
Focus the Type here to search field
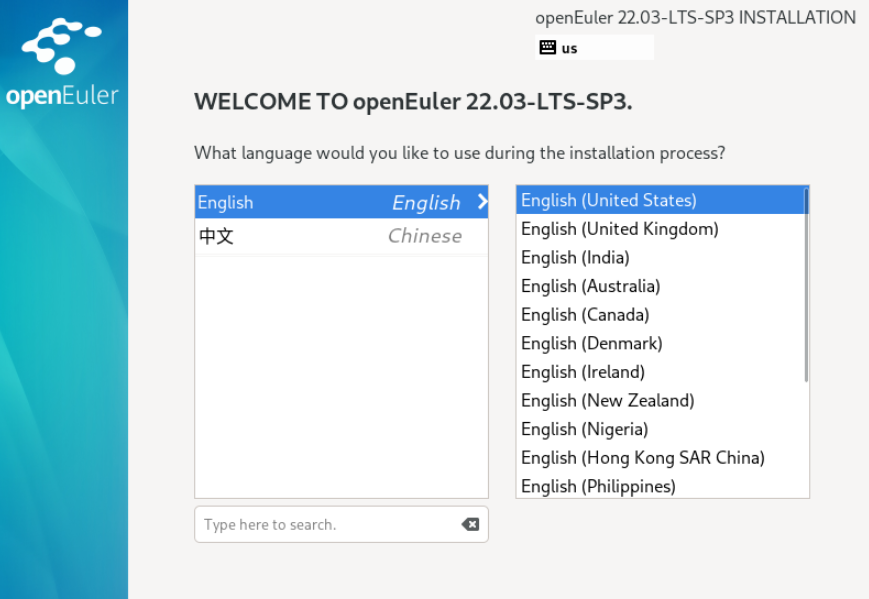pyautogui.click(x=325, y=524)
